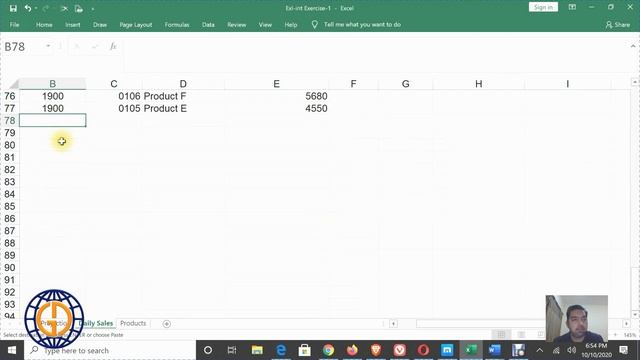Switch to the Home ribbon tab

(x=44, y=24)
